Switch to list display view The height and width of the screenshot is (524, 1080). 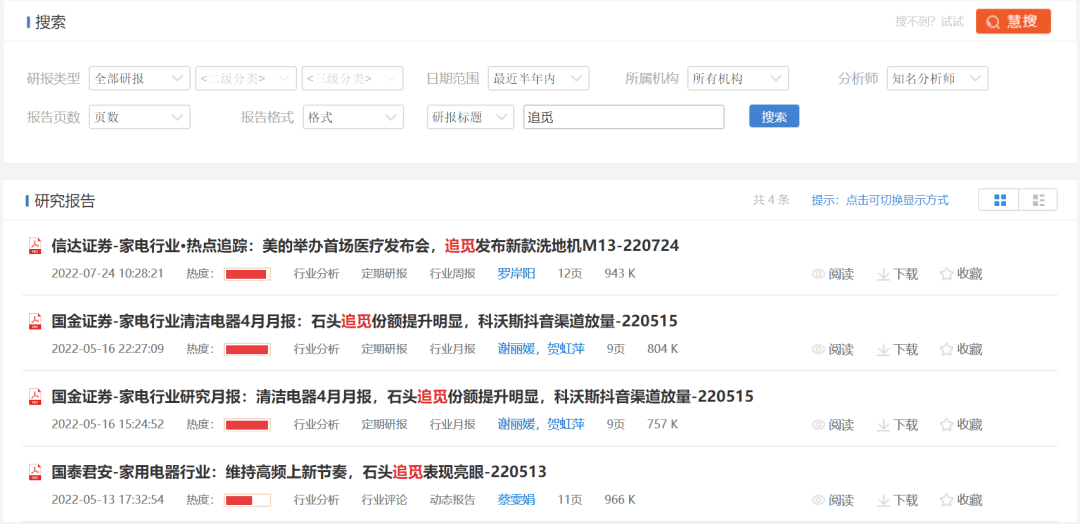[x=1038, y=200]
